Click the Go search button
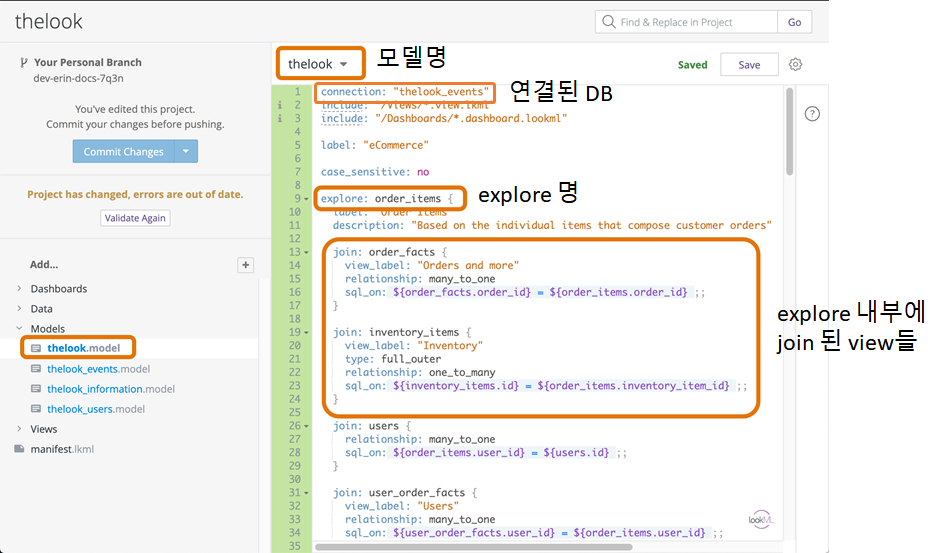 coord(794,22)
